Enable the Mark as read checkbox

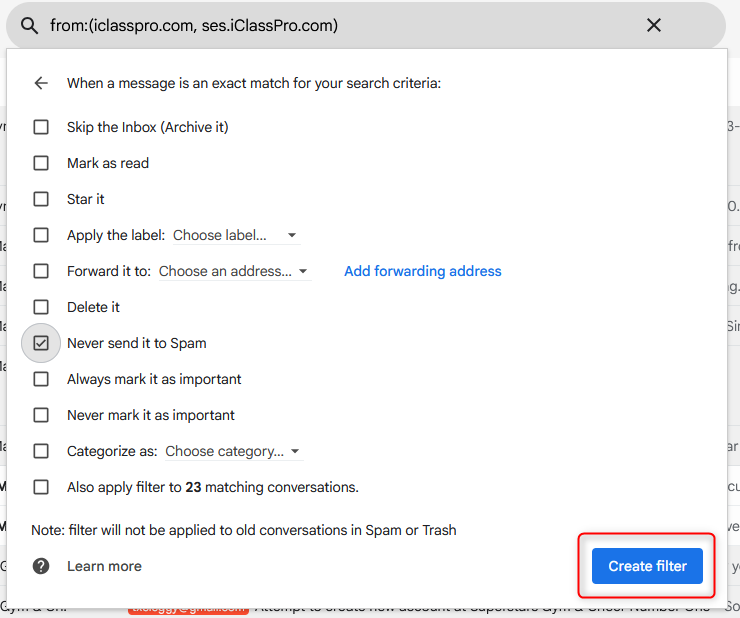tap(41, 163)
